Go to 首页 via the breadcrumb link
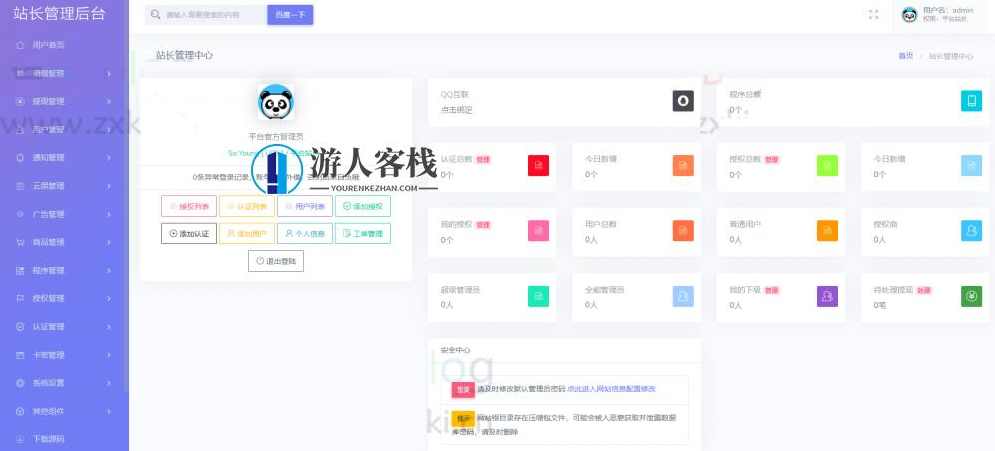This screenshot has width=995, height=451. pos(906,56)
